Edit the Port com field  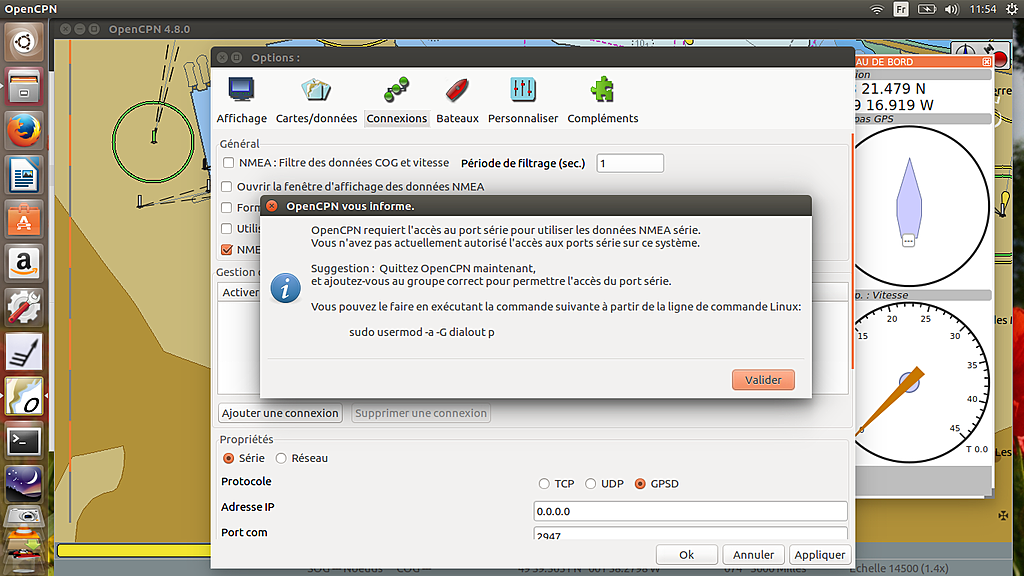pyautogui.click(x=690, y=534)
